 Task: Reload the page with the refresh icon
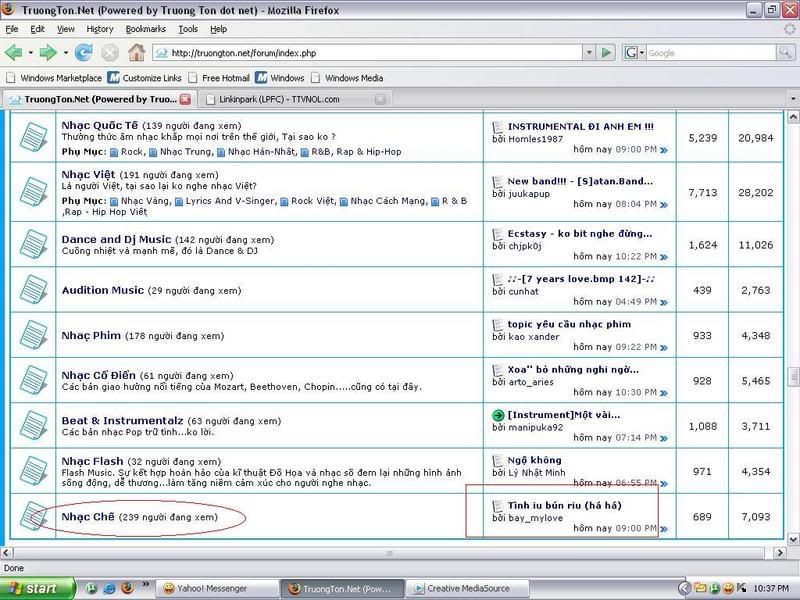pos(84,53)
